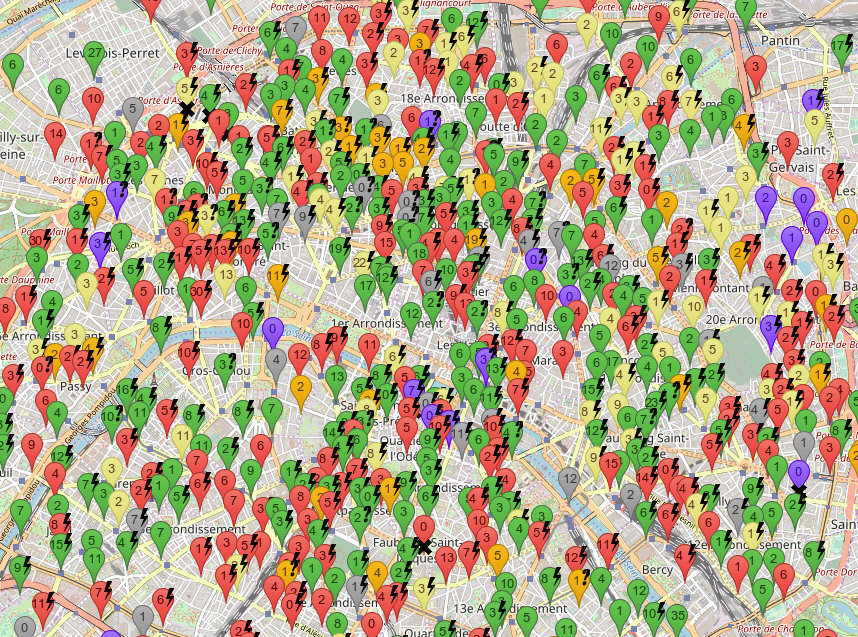Click the Passy map label

point(76,386)
